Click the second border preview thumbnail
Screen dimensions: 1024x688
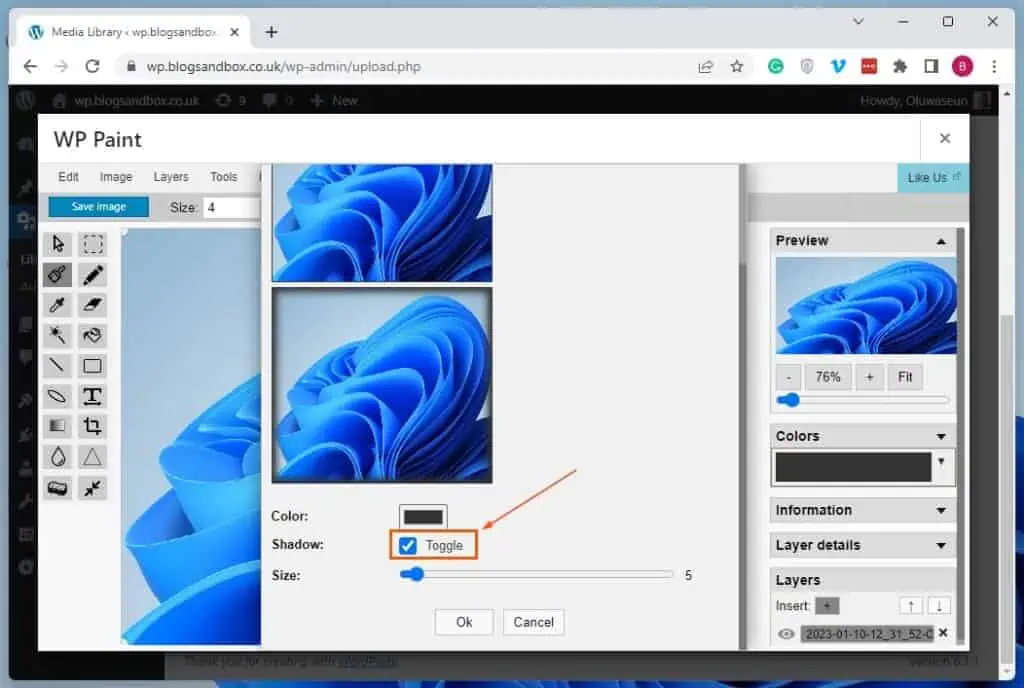[382, 385]
